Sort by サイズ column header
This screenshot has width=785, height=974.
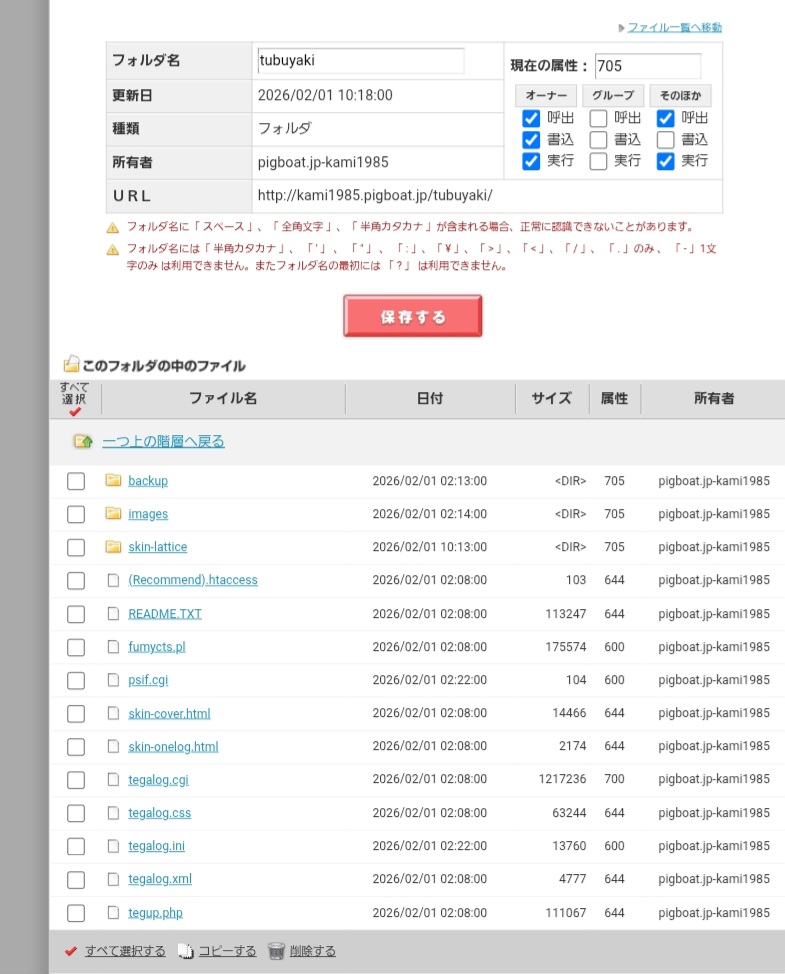[x=551, y=398]
